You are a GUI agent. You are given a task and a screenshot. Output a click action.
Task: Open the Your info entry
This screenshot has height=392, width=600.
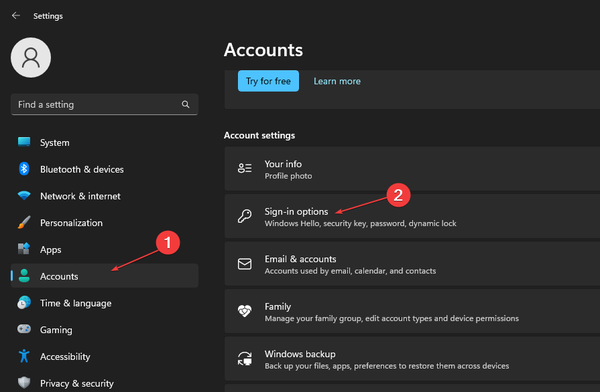tap(412, 169)
